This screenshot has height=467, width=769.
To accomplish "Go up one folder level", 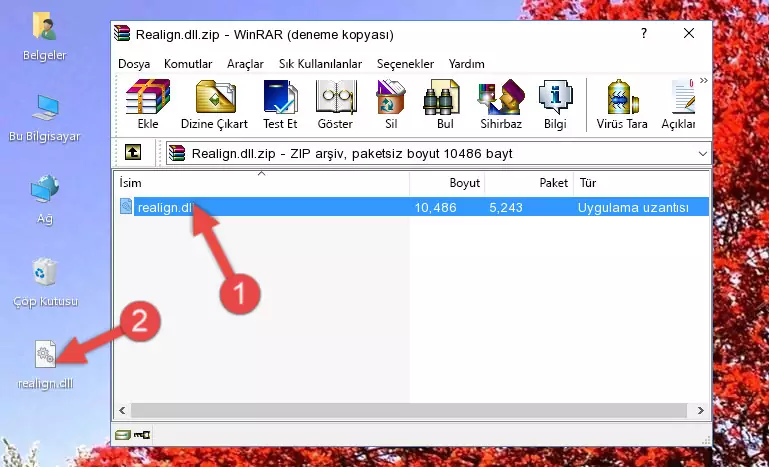I will (133, 153).
